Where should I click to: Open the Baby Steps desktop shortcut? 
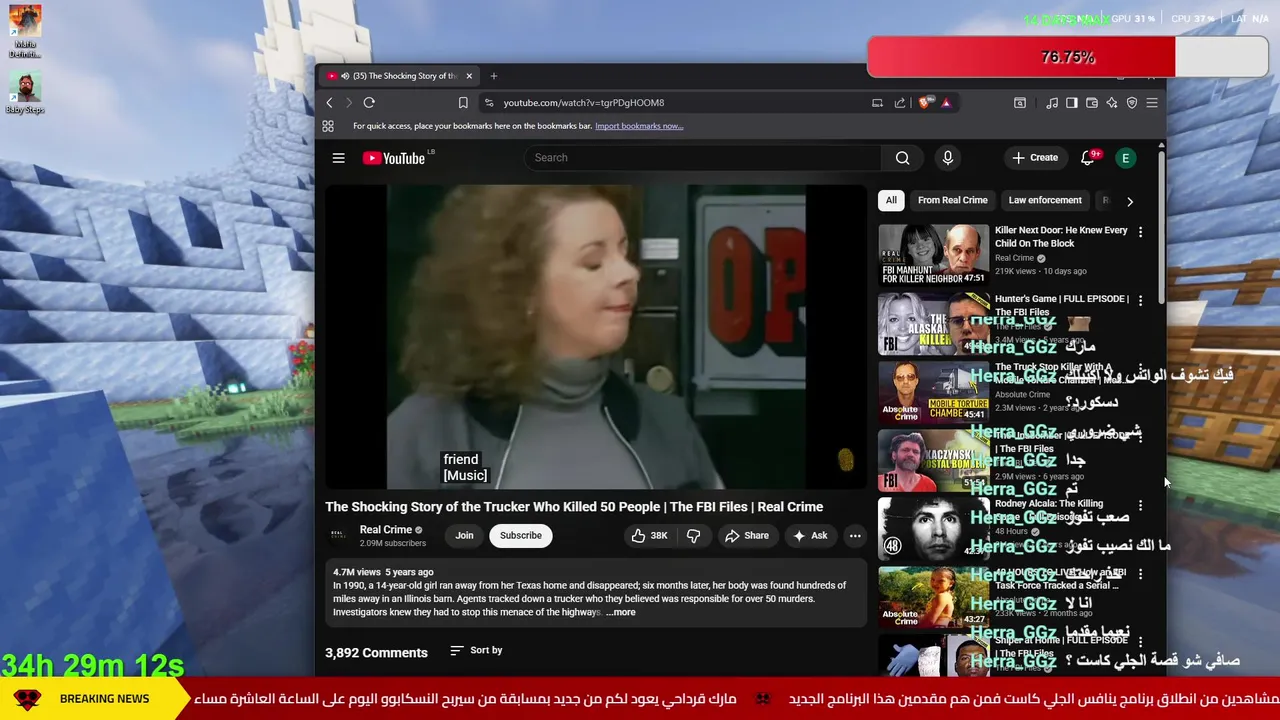[x=25, y=93]
